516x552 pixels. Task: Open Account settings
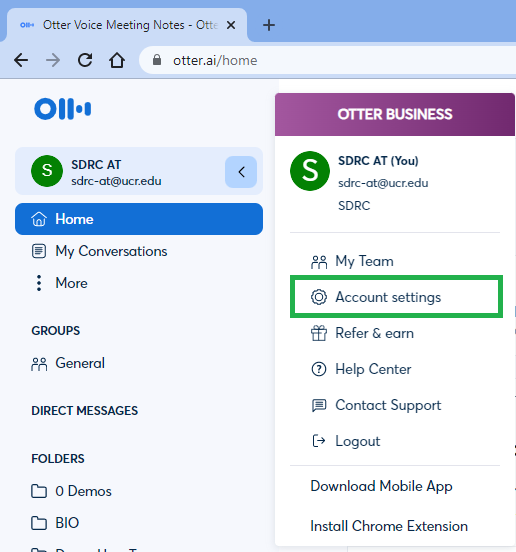pyautogui.click(x=396, y=297)
